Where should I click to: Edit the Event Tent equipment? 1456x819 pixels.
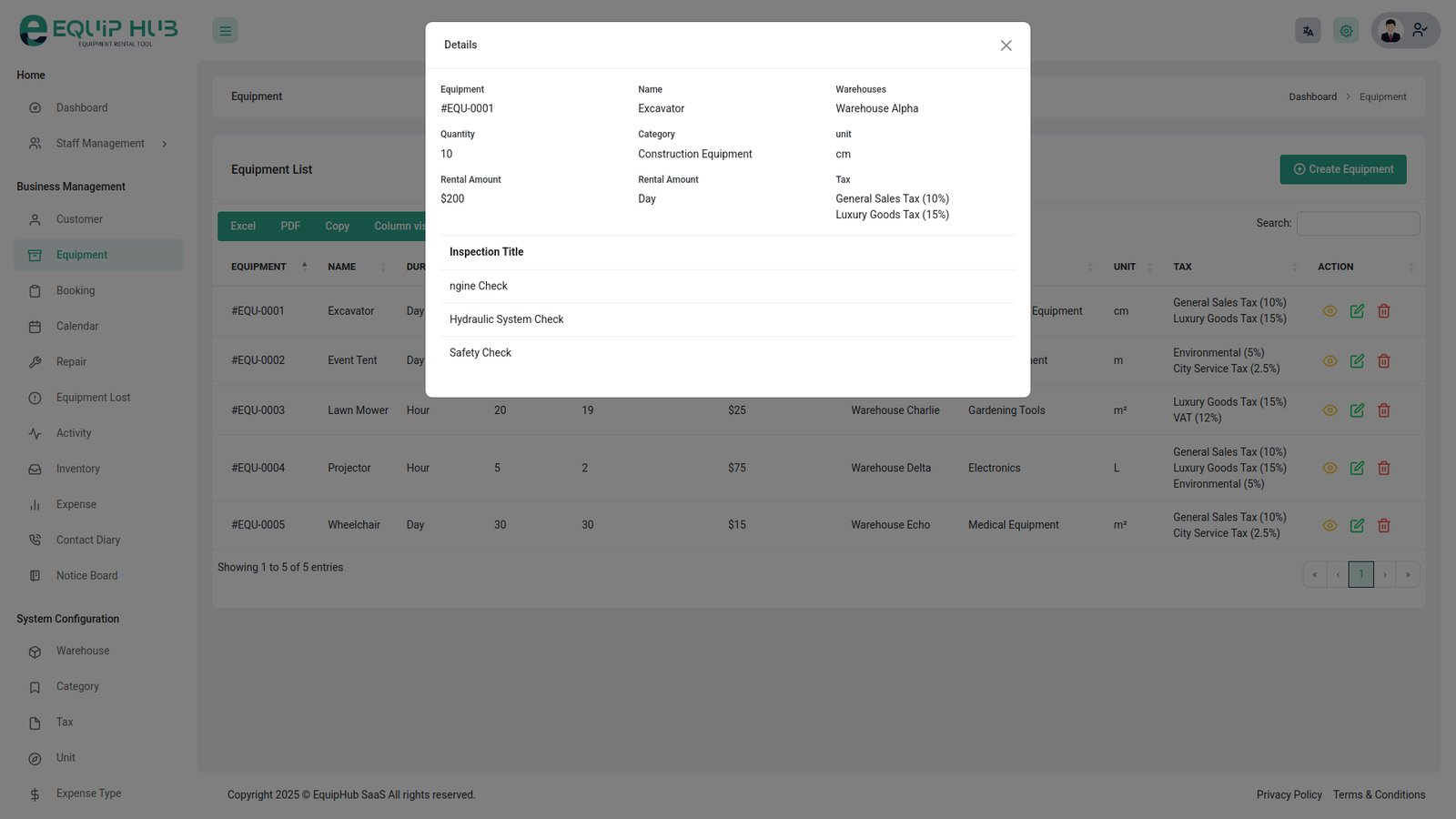click(1357, 361)
